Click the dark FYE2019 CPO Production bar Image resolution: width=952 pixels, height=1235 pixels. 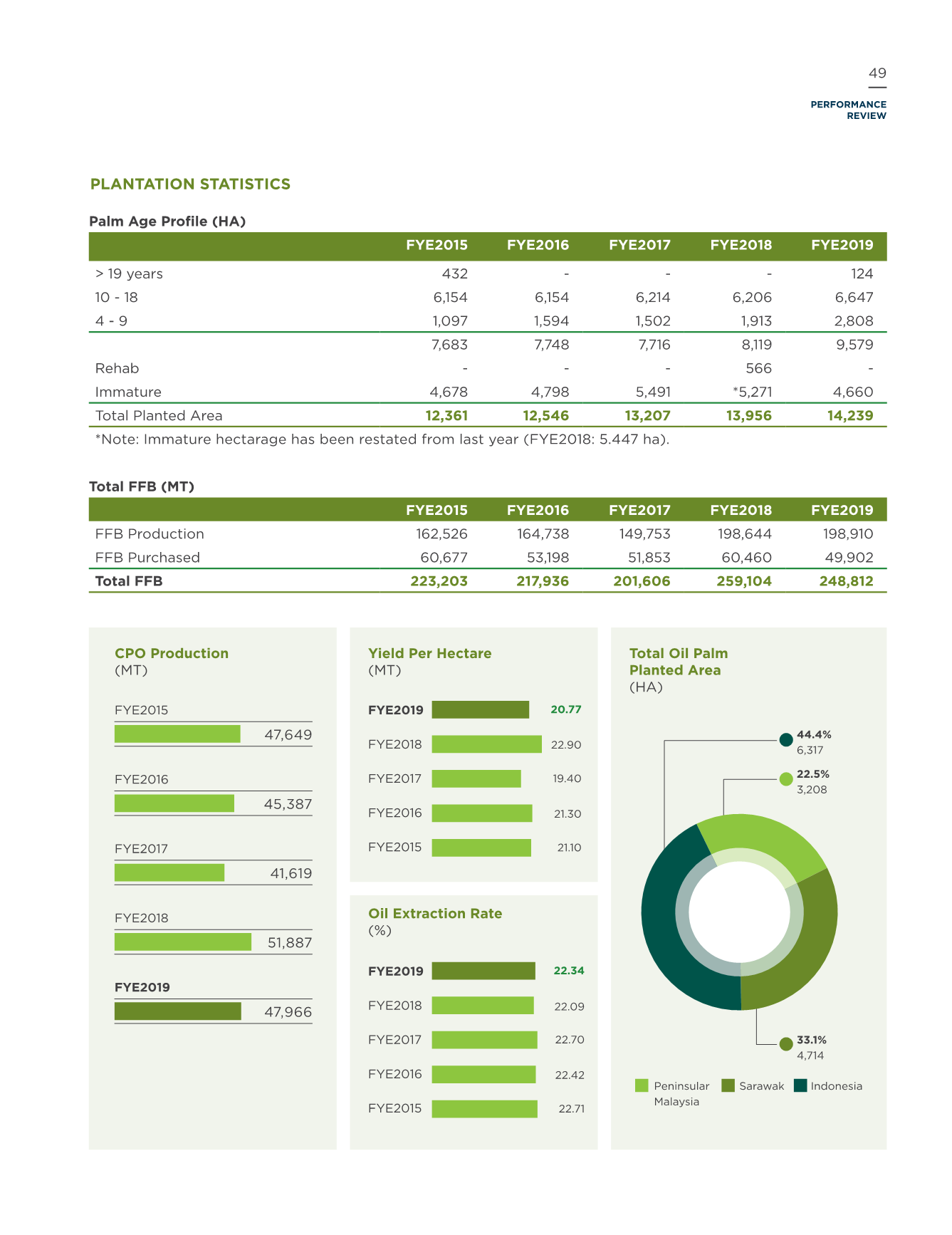click(178, 1011)
